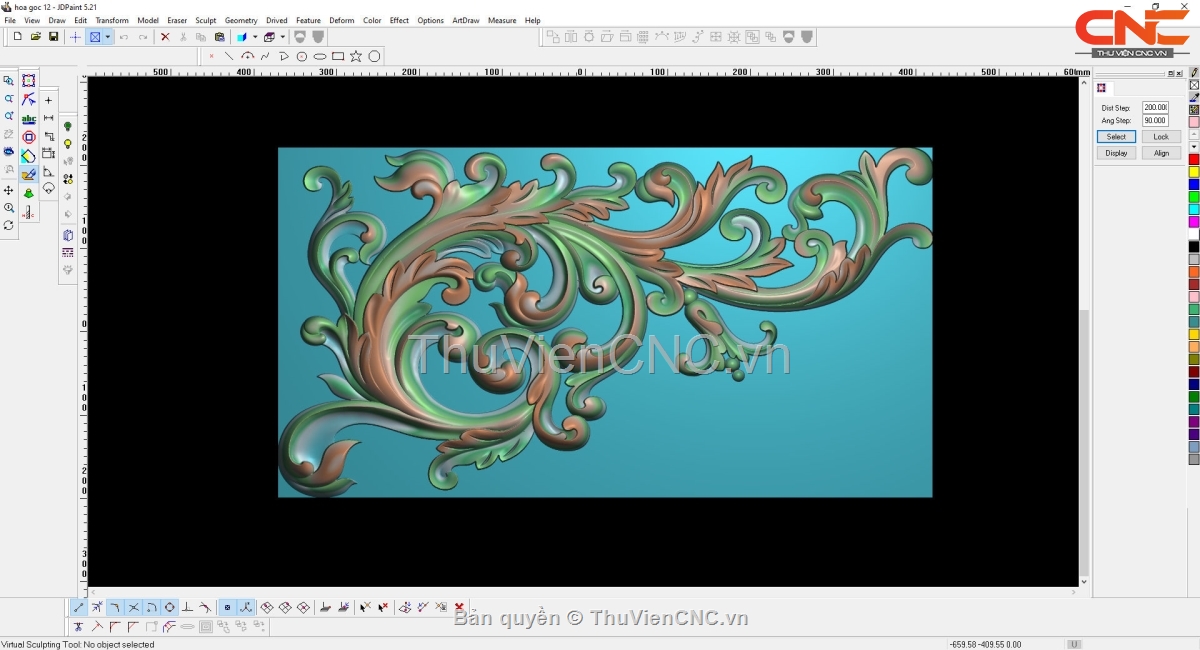The height and width of the screenshot is (650, 1200).
Task: Open a file with the folder icon
Action: click(36, 37)
